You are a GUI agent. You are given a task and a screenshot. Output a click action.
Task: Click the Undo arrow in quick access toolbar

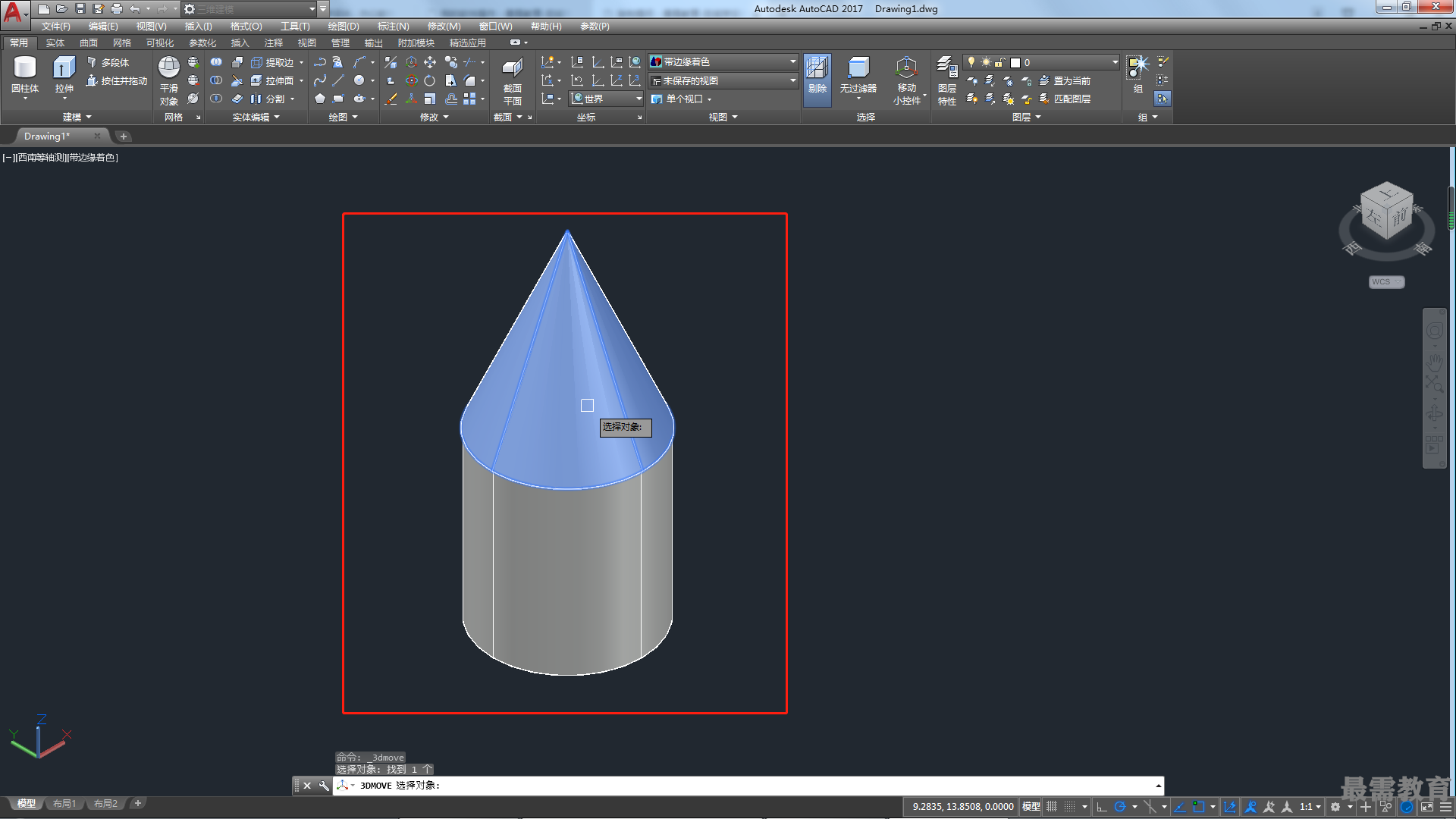(135, 9)
